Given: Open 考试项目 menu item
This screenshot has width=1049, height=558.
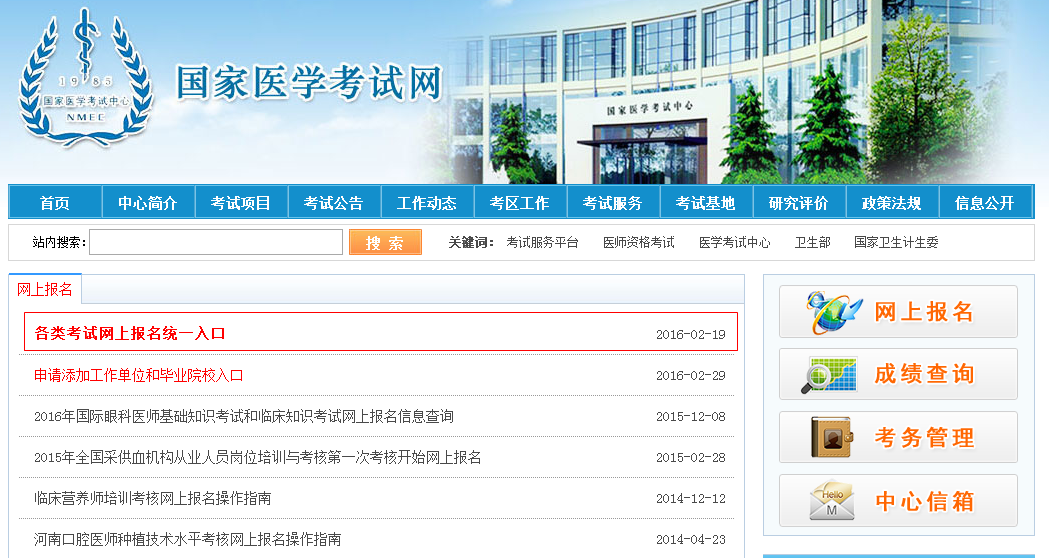Looking at the screenshot, I should (241, 203).
